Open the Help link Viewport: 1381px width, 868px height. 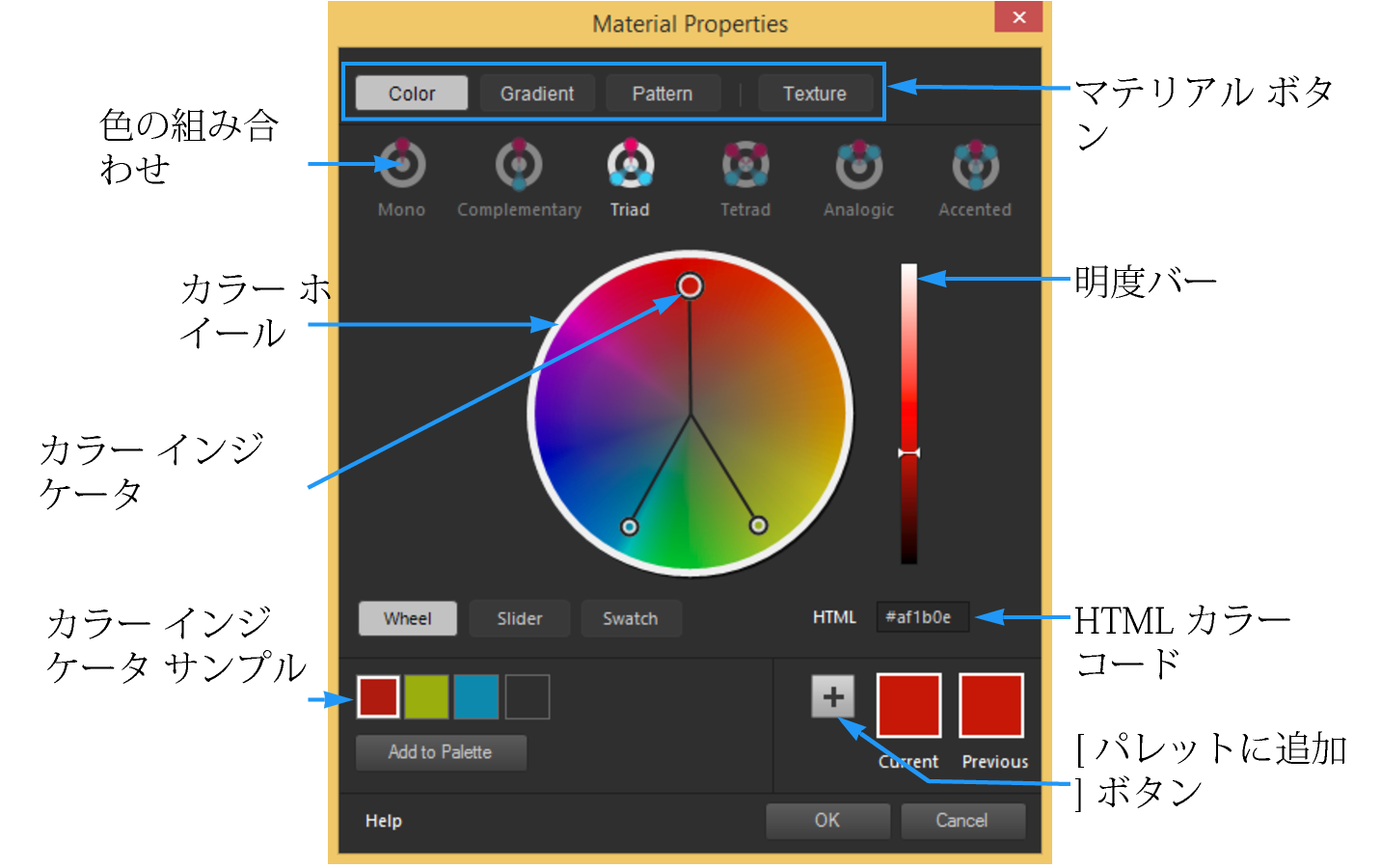coord(384,821)
